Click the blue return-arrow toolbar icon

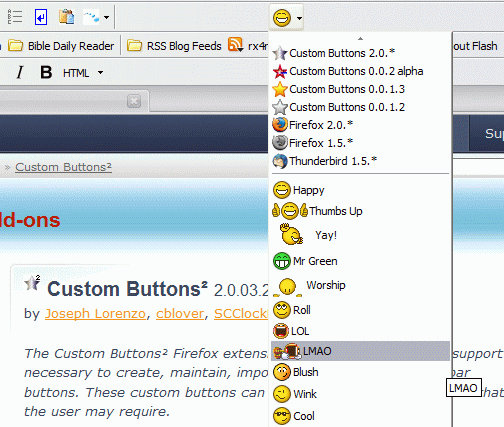tap(41, 17)
